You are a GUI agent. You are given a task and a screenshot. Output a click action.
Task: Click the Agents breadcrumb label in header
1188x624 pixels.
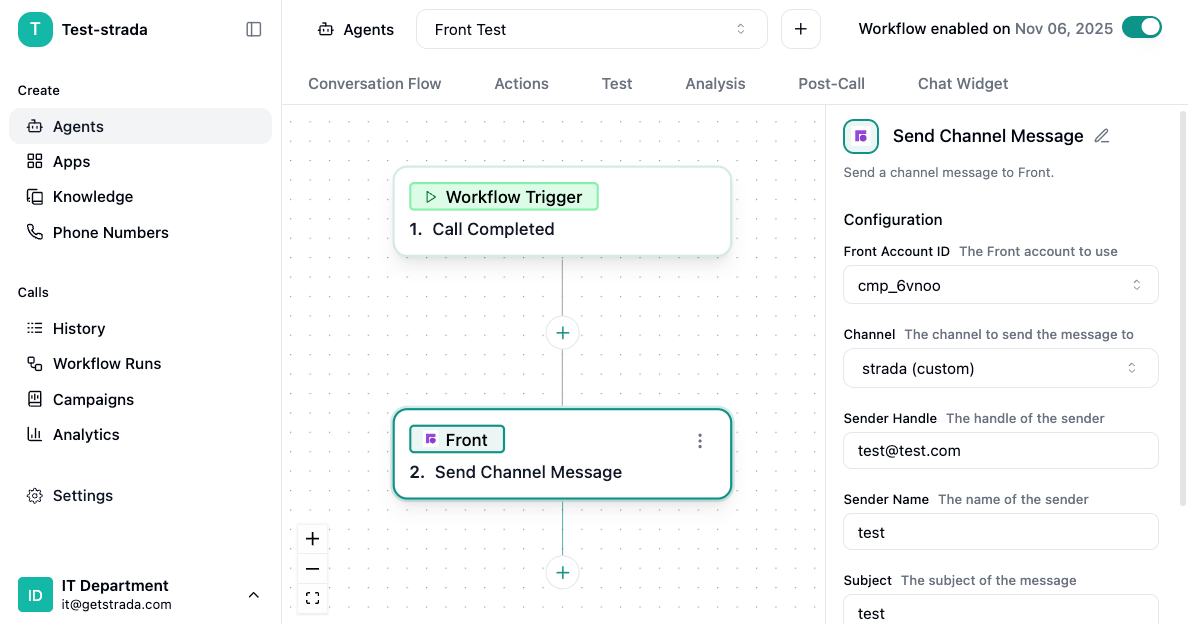pos(368,30)
